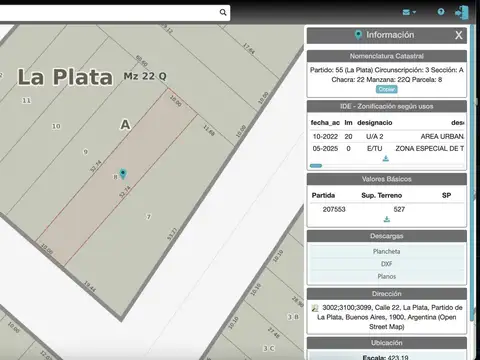Click the La Plata map label
Screen dimensions: 480x360
pos(65,77)
